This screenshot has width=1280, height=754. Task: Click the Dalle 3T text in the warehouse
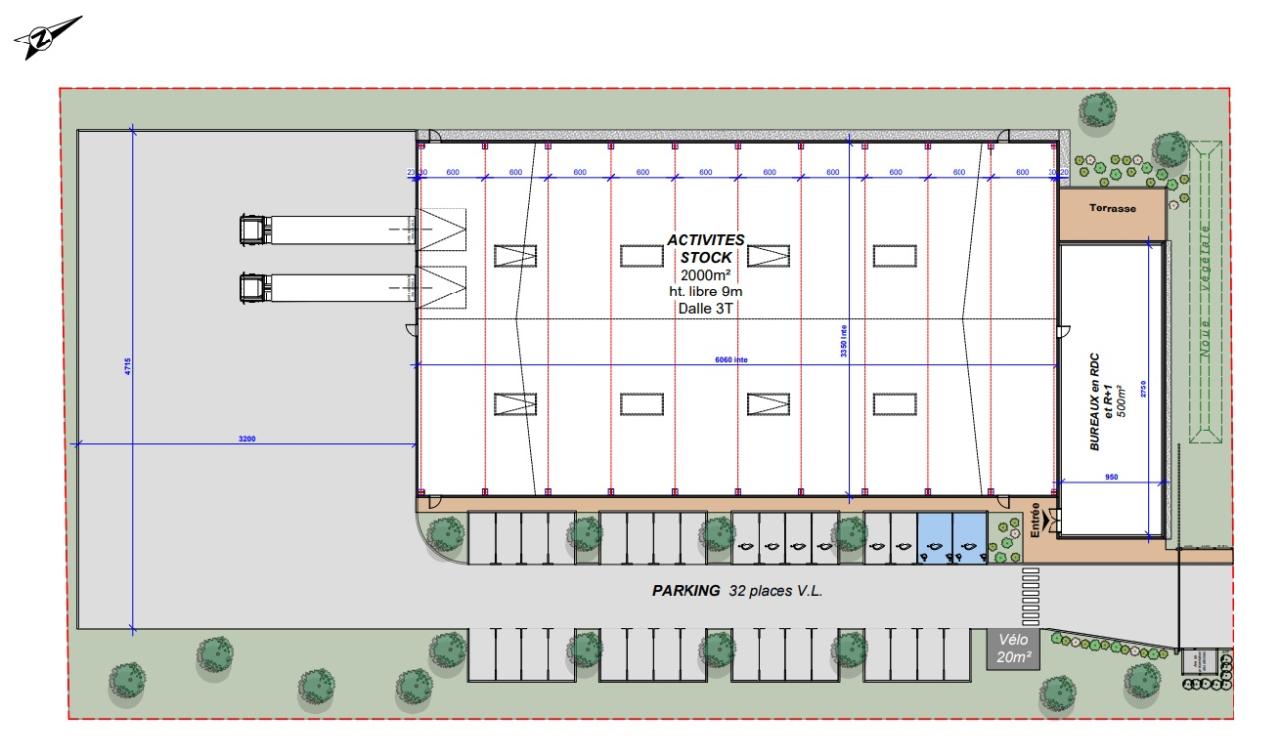[x=706, y=307]
